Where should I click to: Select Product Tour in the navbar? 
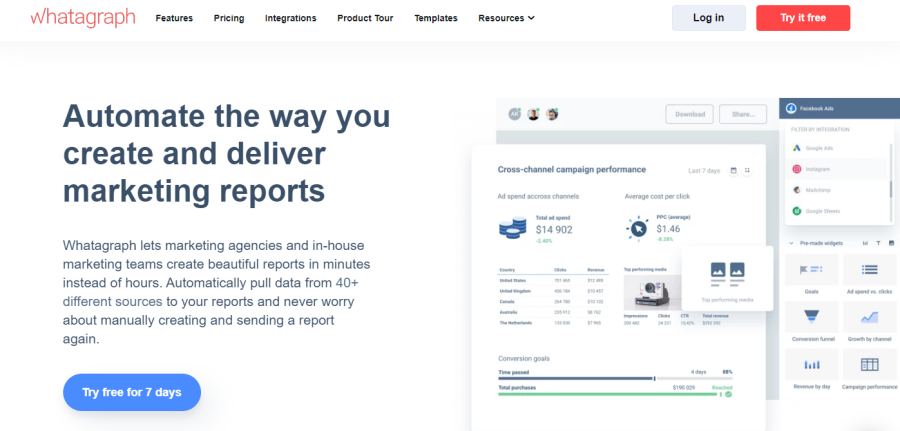(365, 18)
